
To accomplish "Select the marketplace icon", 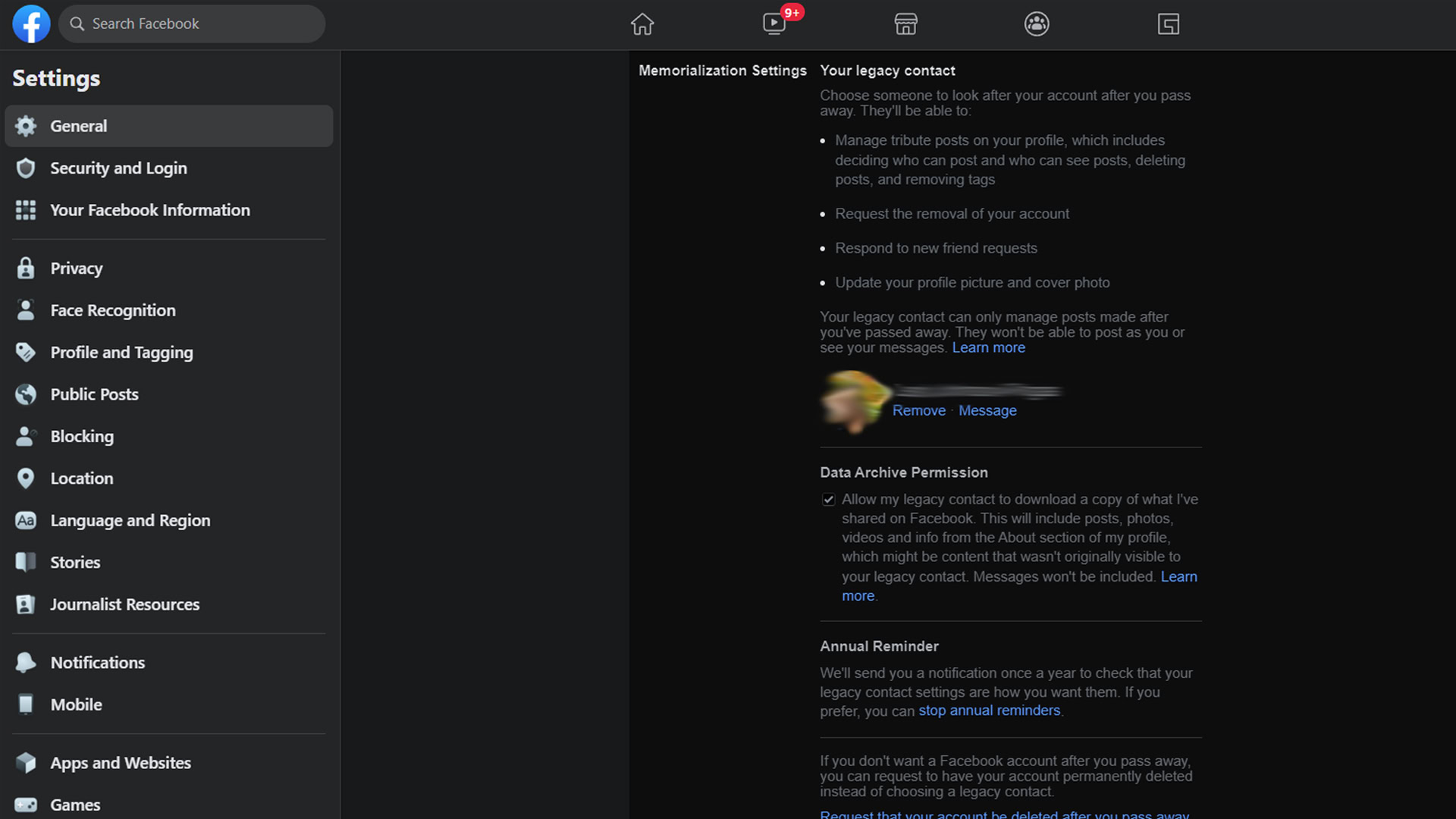I will tap(905, 23).
